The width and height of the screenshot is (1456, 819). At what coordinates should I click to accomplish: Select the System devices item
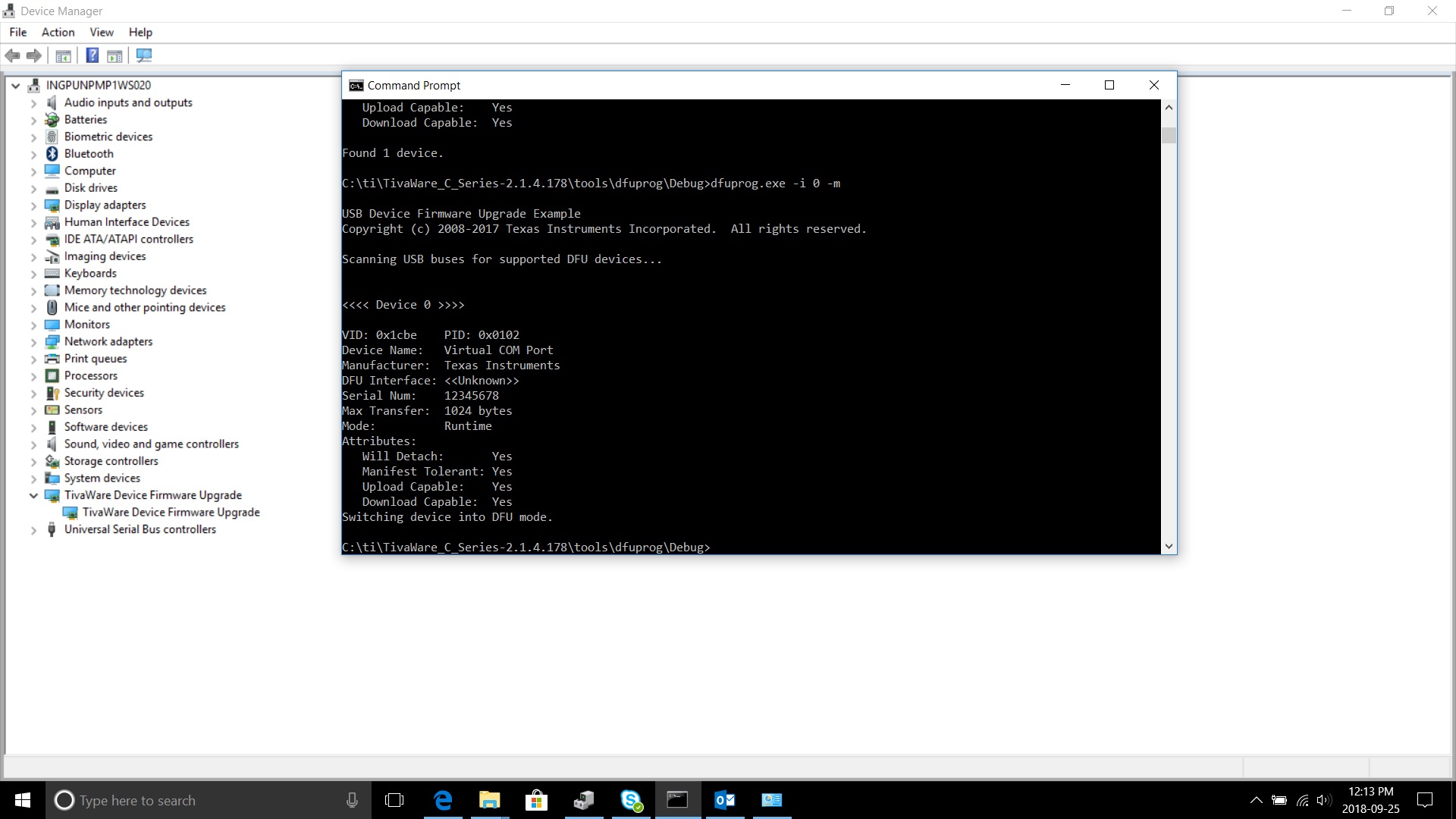102,478
